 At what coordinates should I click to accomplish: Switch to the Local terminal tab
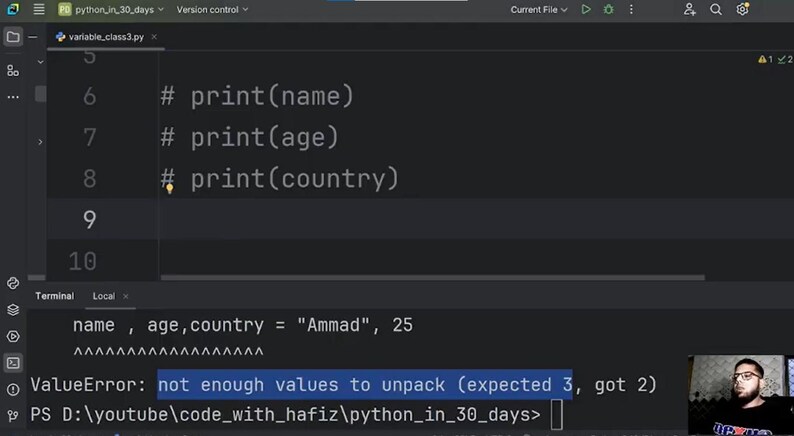coord(104,296)
